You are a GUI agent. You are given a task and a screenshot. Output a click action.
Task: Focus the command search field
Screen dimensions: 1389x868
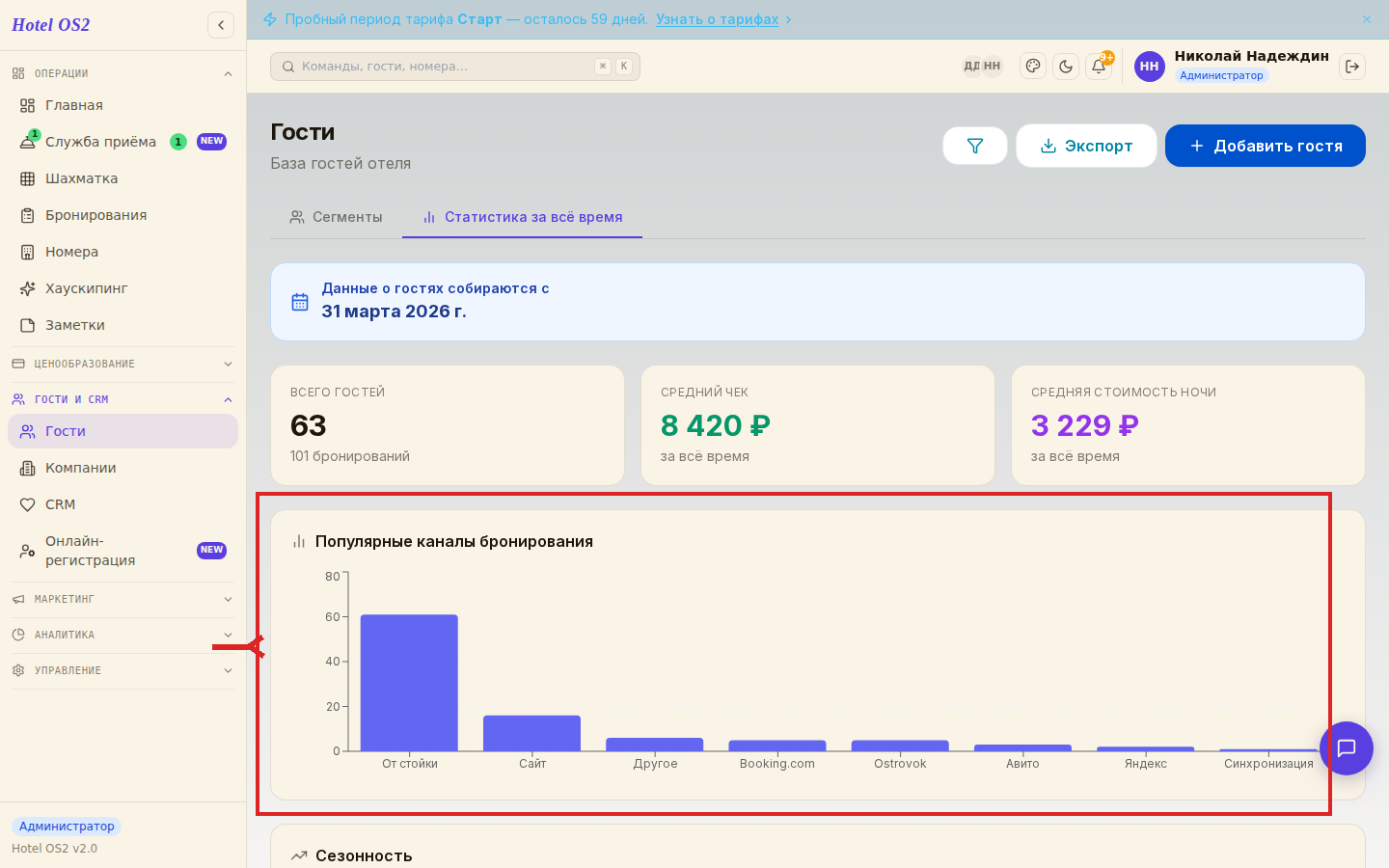[455, 67]
